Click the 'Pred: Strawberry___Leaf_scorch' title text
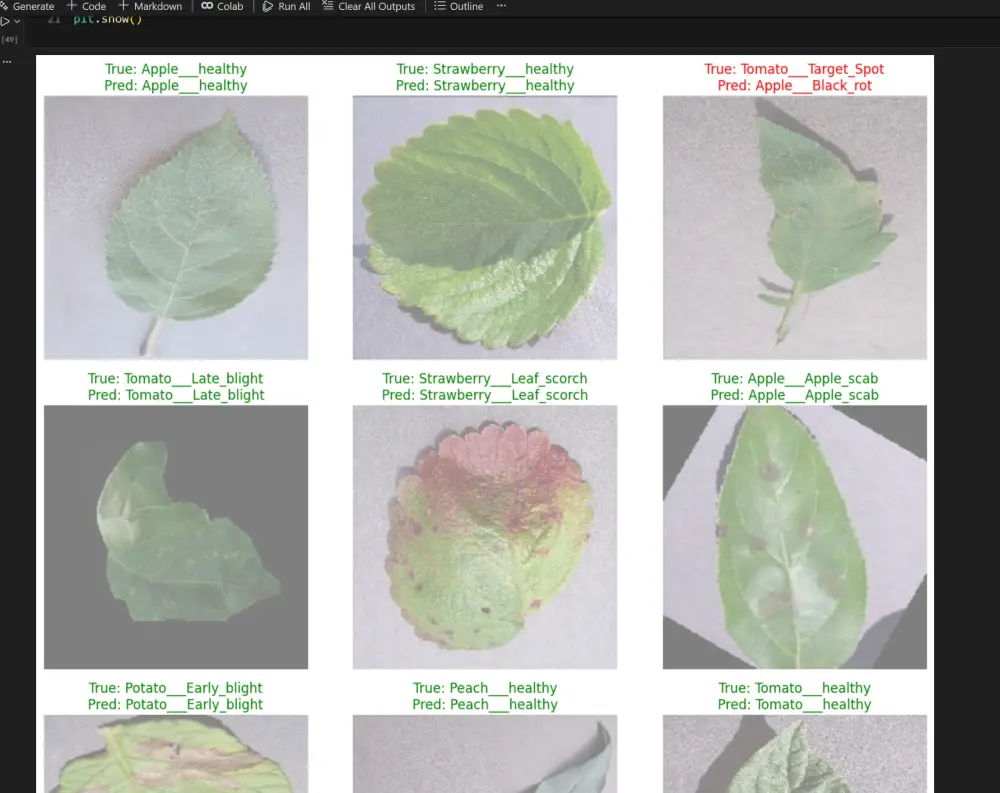This screenshot has width=1000, height=793. pos(485,395)
